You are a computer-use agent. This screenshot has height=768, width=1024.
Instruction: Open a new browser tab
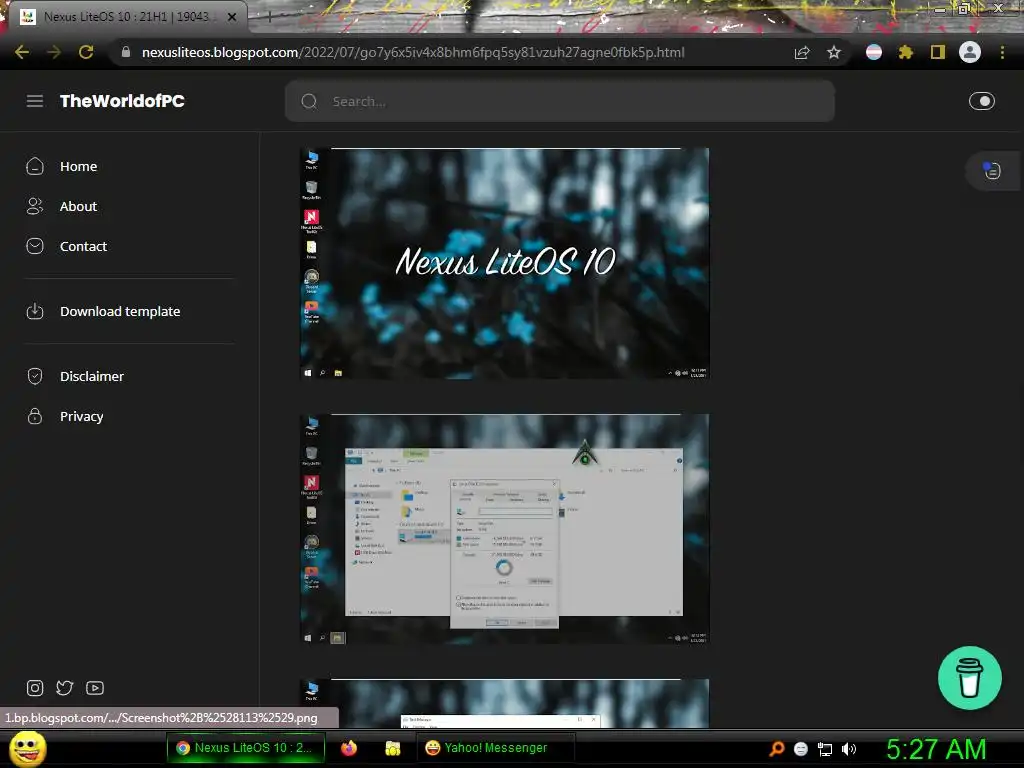[269, 17]
